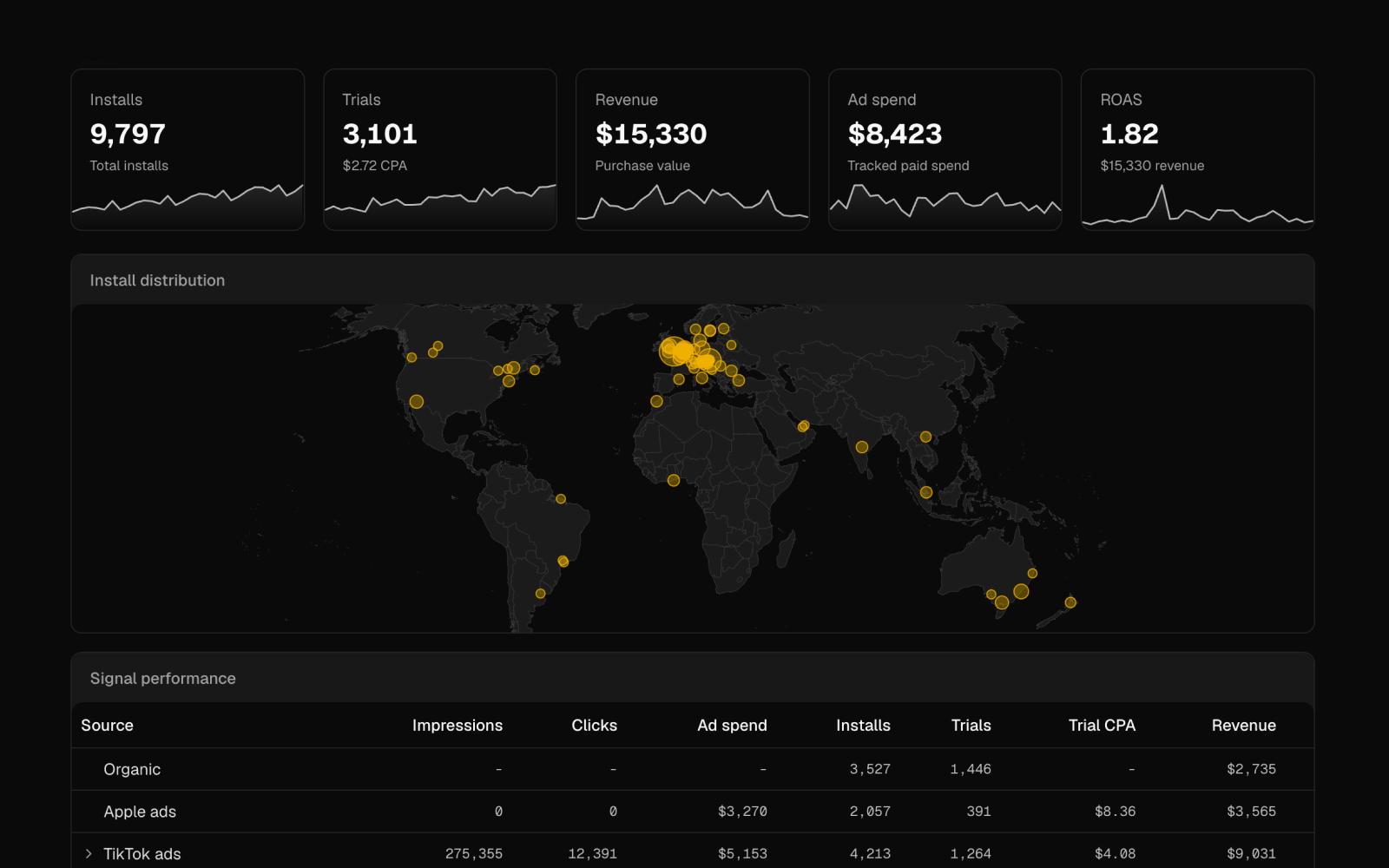Screen dimensions: 1389x868
Task: Click Organic trials value 1,446
Action: 971,769
